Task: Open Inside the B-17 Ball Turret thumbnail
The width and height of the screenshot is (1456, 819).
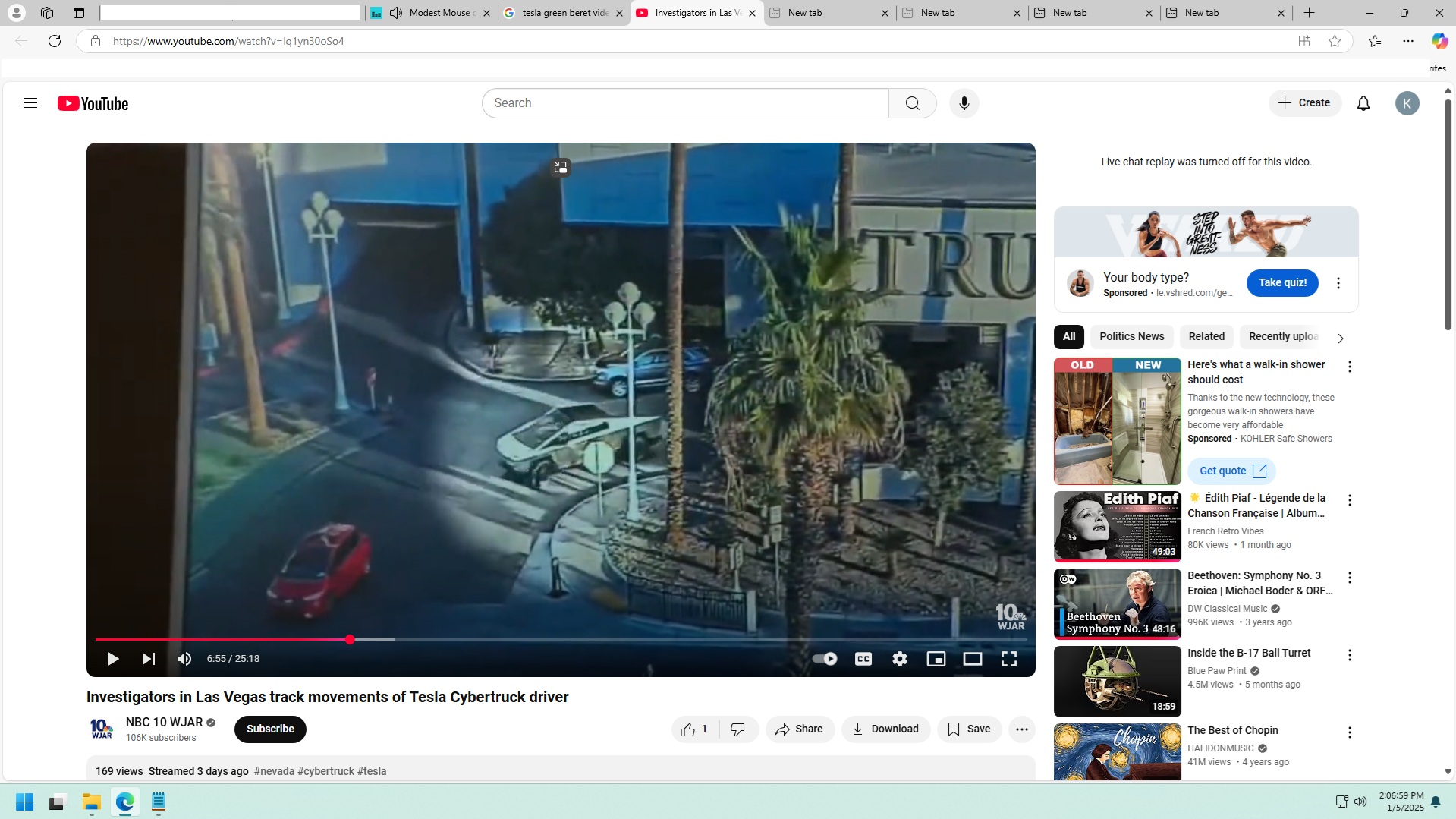Action: 1117,682
